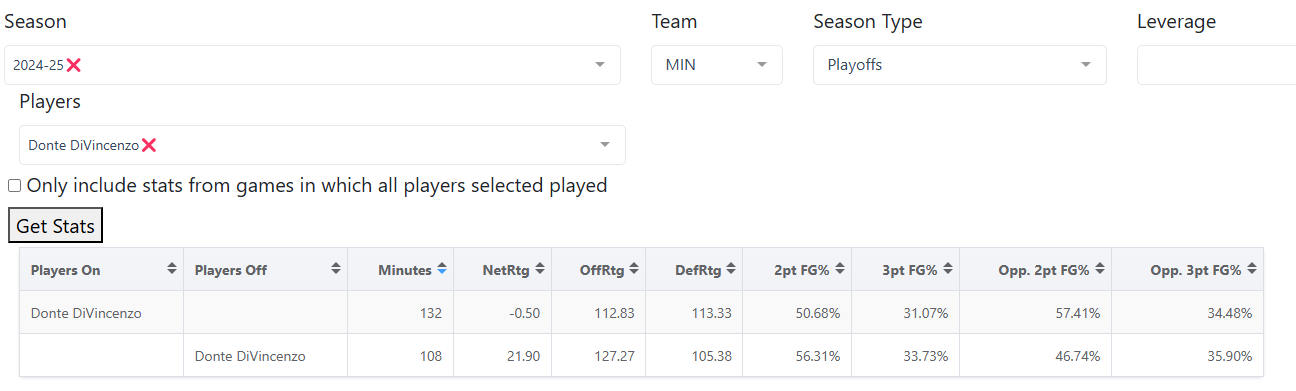1296x391 pixels.
Task: Sort by DefRtg column icon
Action: point(731,270)
